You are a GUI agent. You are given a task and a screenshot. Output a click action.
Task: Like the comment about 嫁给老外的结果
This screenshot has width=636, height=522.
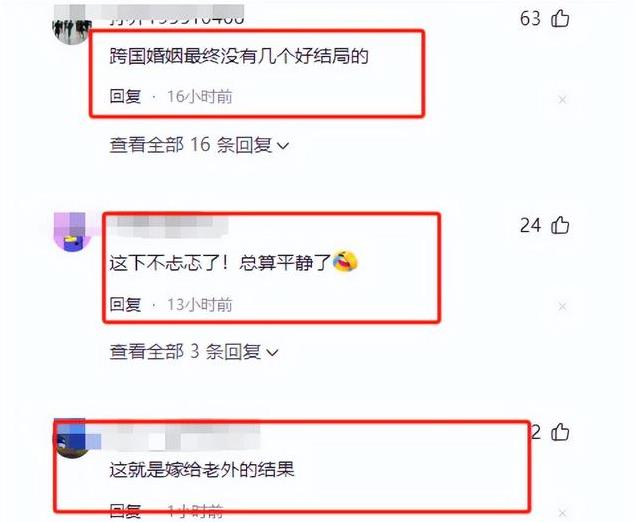click(x=560, y=432)
